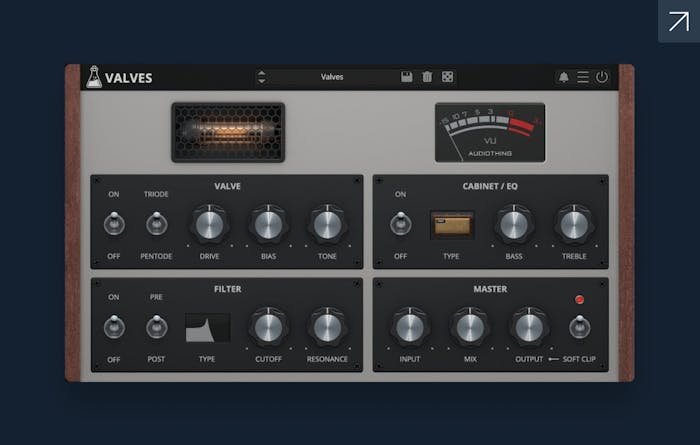Flip the Triode/Pentode switch

point(156,225)
